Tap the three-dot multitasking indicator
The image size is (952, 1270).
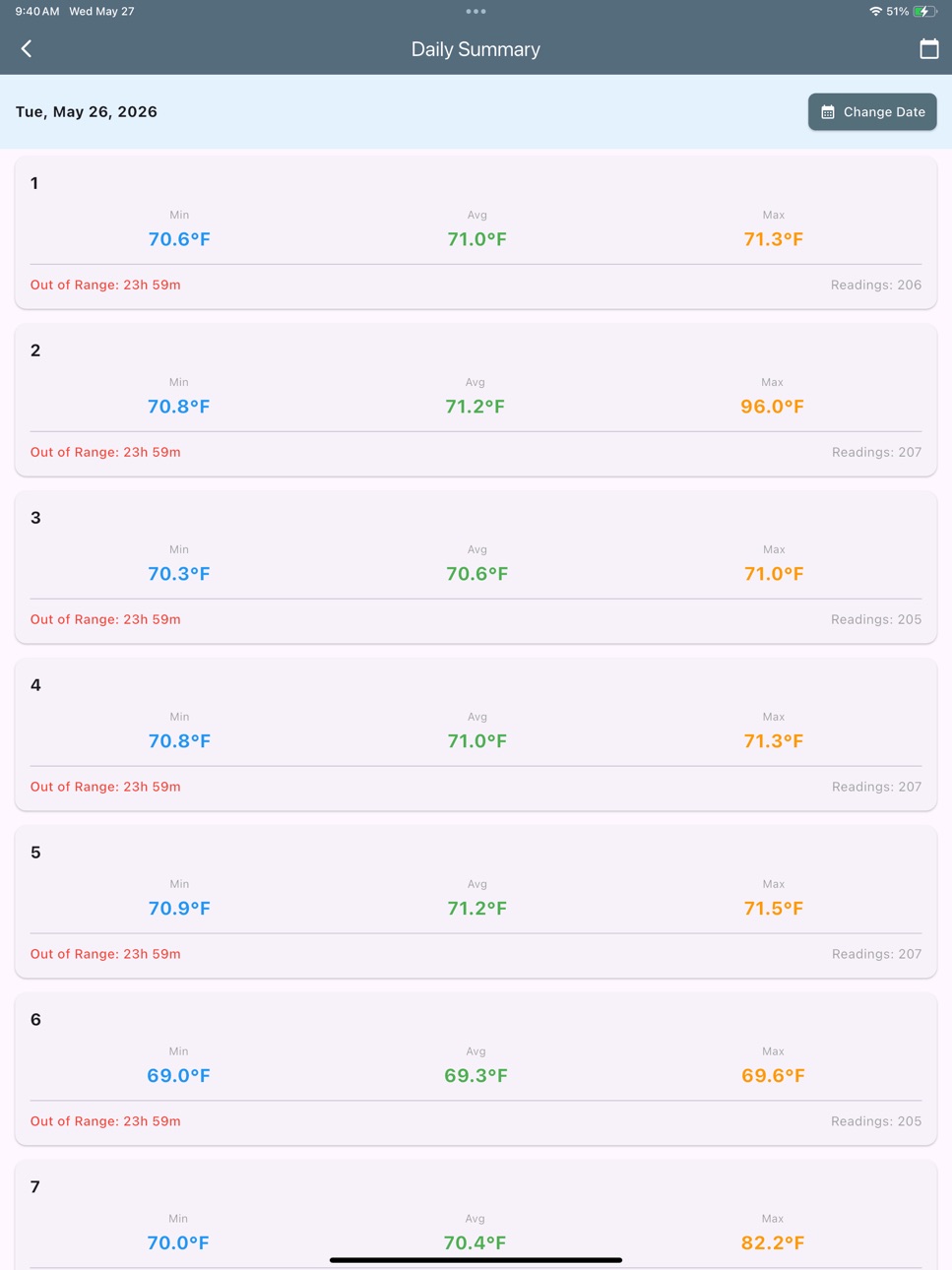click(476, 12)
